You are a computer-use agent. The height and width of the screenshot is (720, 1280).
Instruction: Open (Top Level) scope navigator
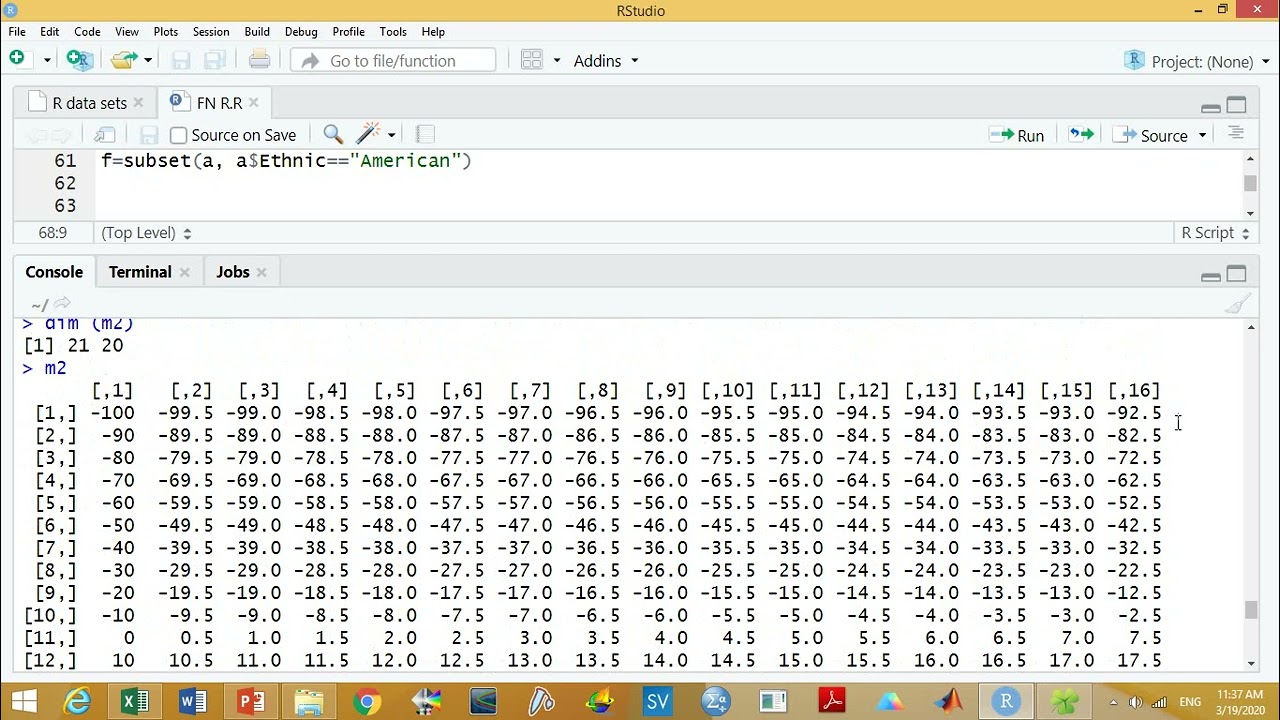point(146,232)
